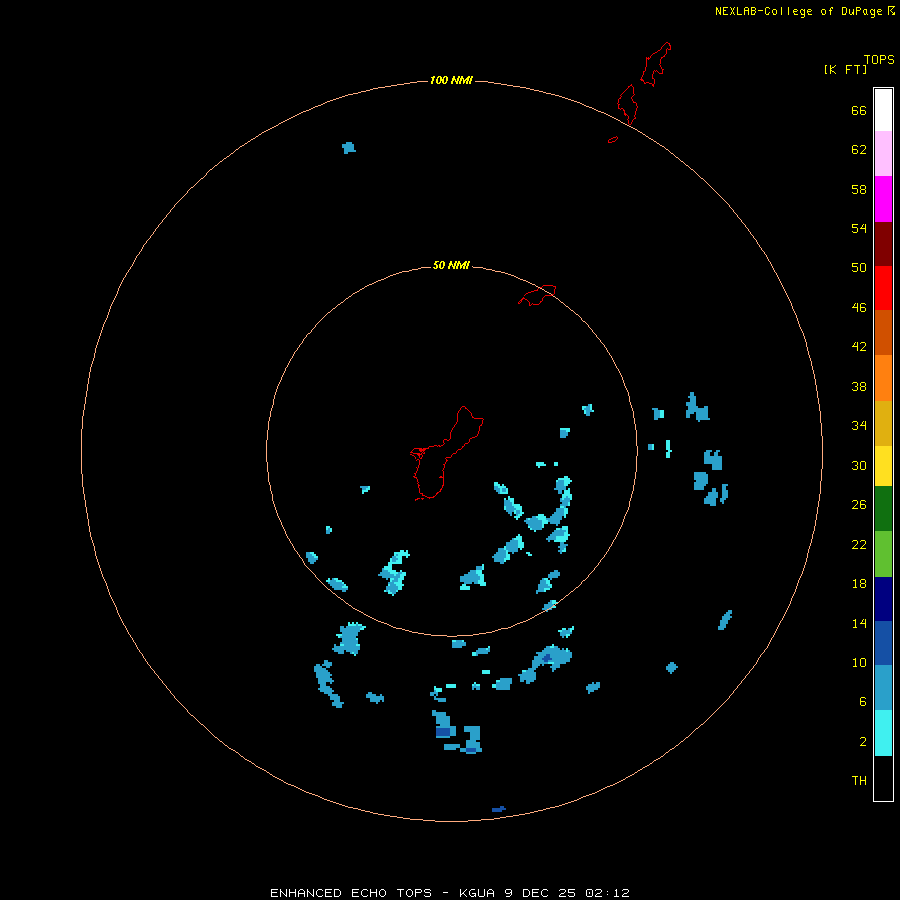The image size is (900, 900).
Task: Click the legend value 18
Action: click(x=859, y=584)
